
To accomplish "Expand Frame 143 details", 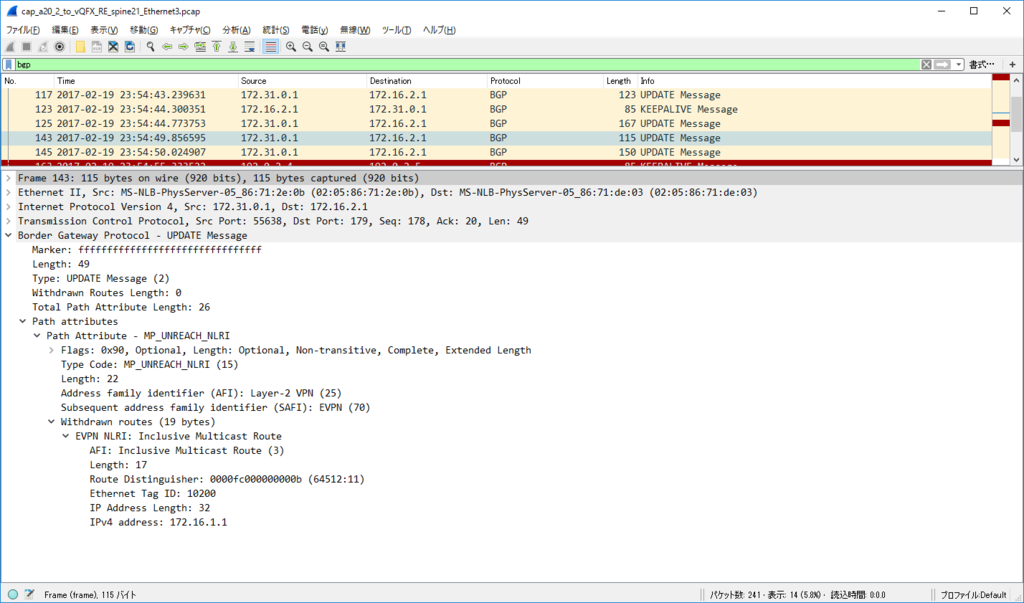I will click(8, 178).
